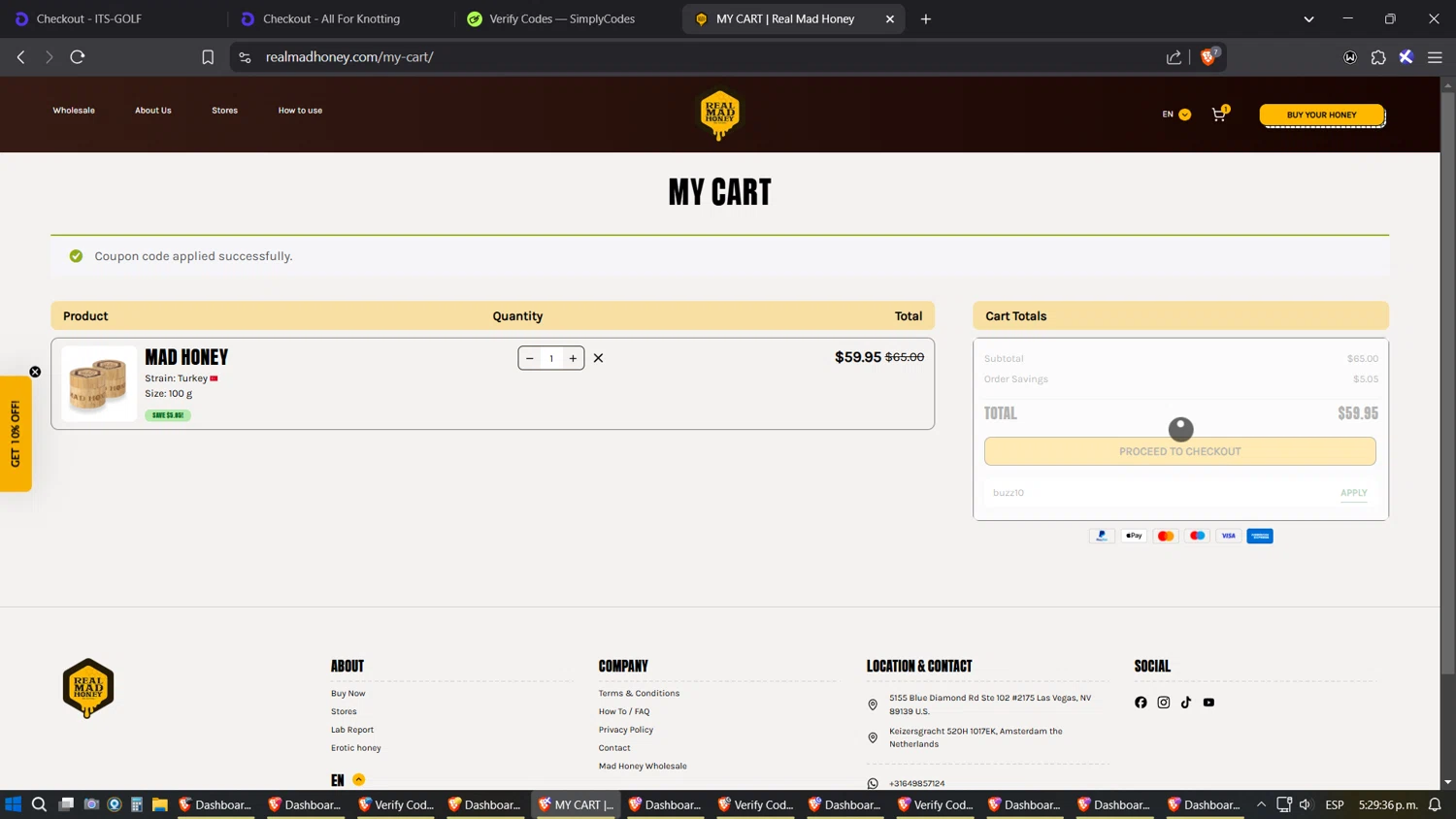
Task: Click the coupon code input field
Action: 1160,493
